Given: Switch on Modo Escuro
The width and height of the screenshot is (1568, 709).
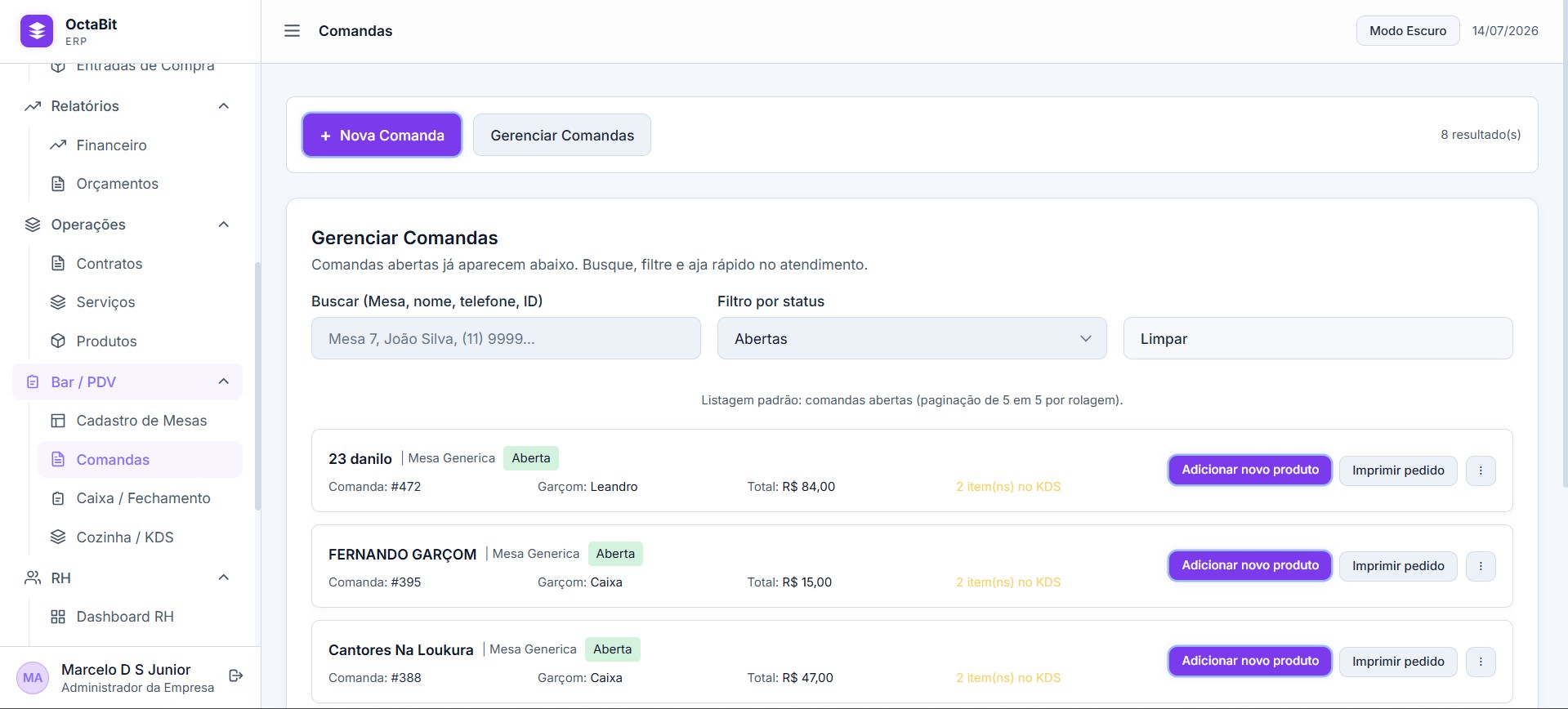Looking at the screenshot, I should [1408, 31].
